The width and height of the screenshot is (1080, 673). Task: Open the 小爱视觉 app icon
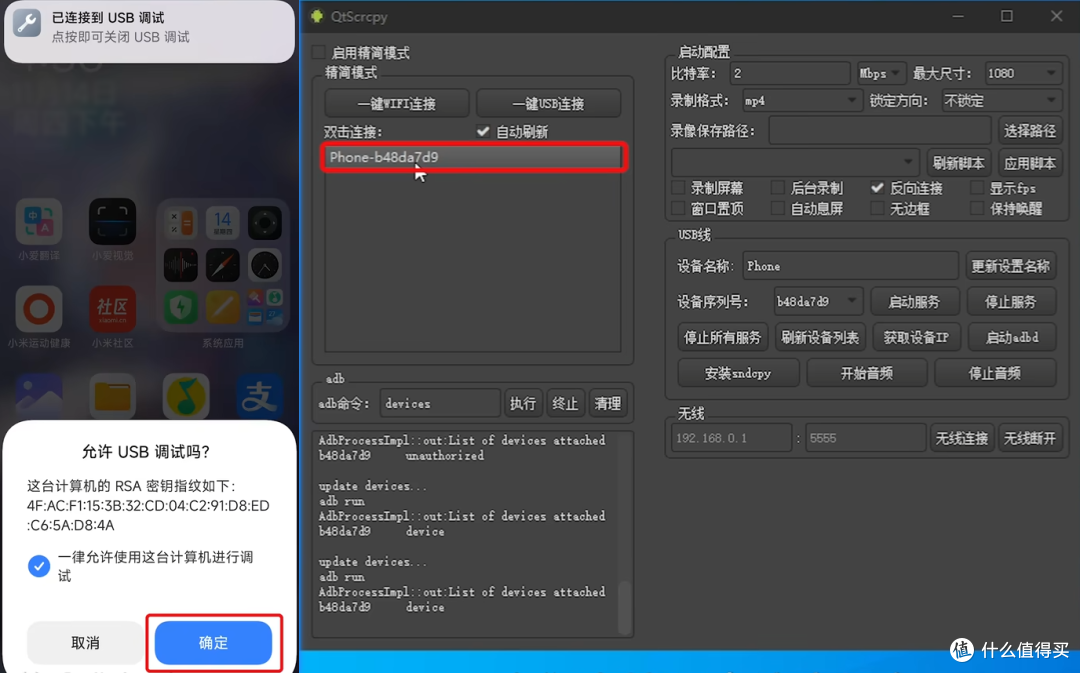pos(112,222)
